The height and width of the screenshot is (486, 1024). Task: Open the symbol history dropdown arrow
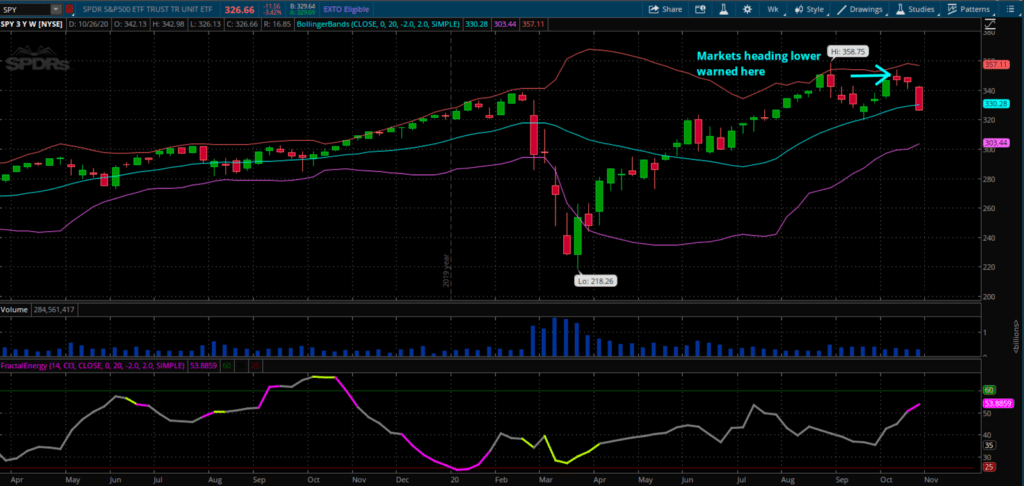coord(56,9)
